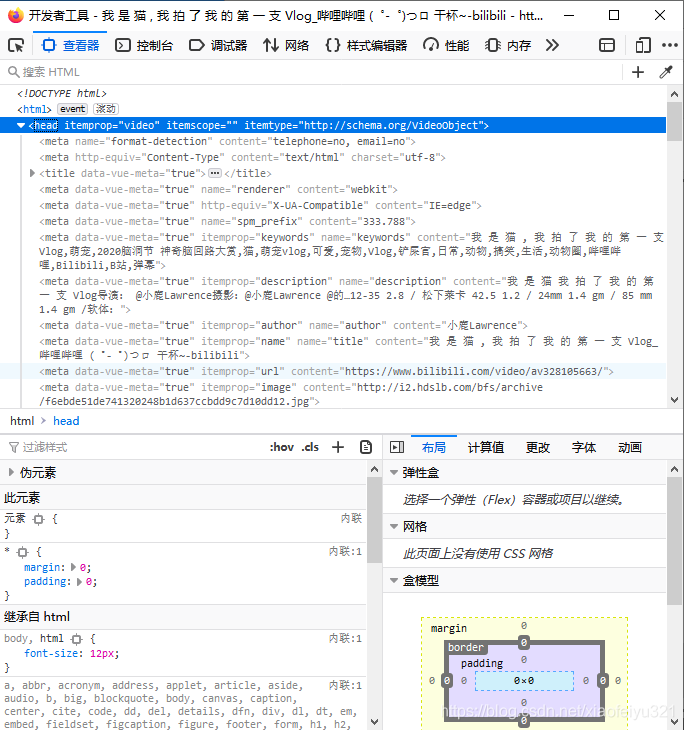
Task: Pick a color with the eyedropper icon
Action: [666, 72]
